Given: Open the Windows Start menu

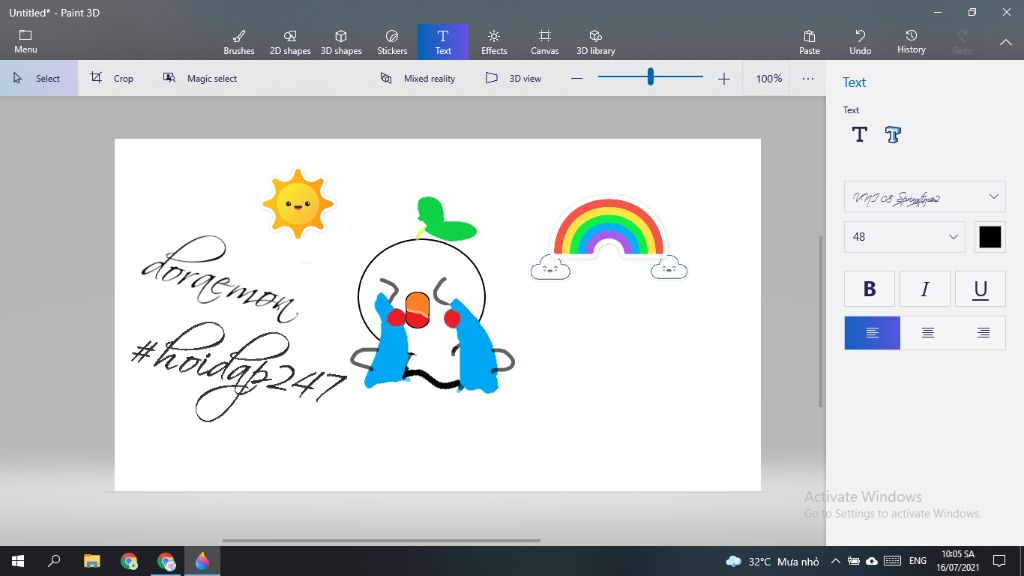Looking at the screenshot, I should pos(18,561).
